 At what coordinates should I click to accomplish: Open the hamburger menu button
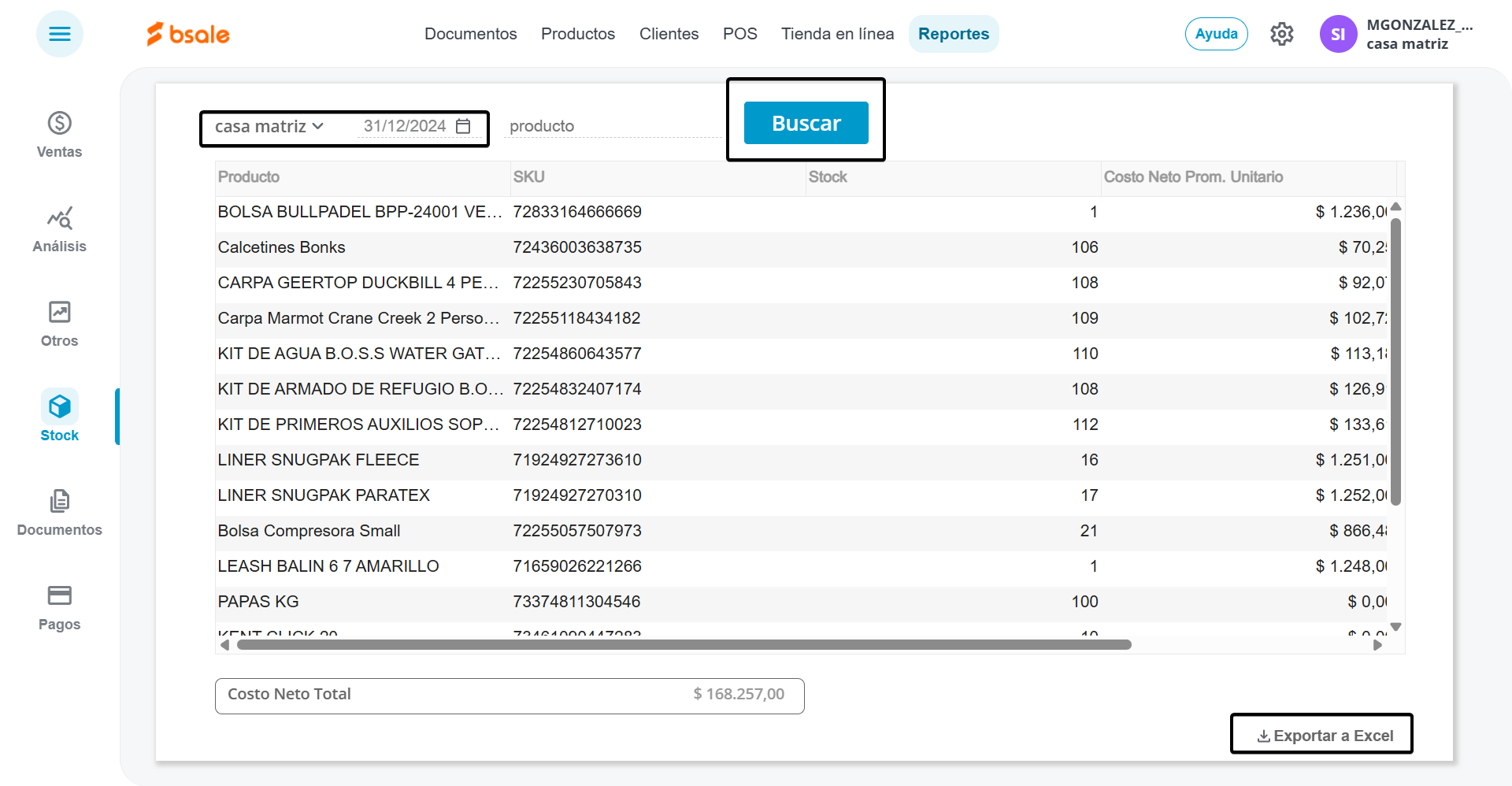tap(60, 34)
